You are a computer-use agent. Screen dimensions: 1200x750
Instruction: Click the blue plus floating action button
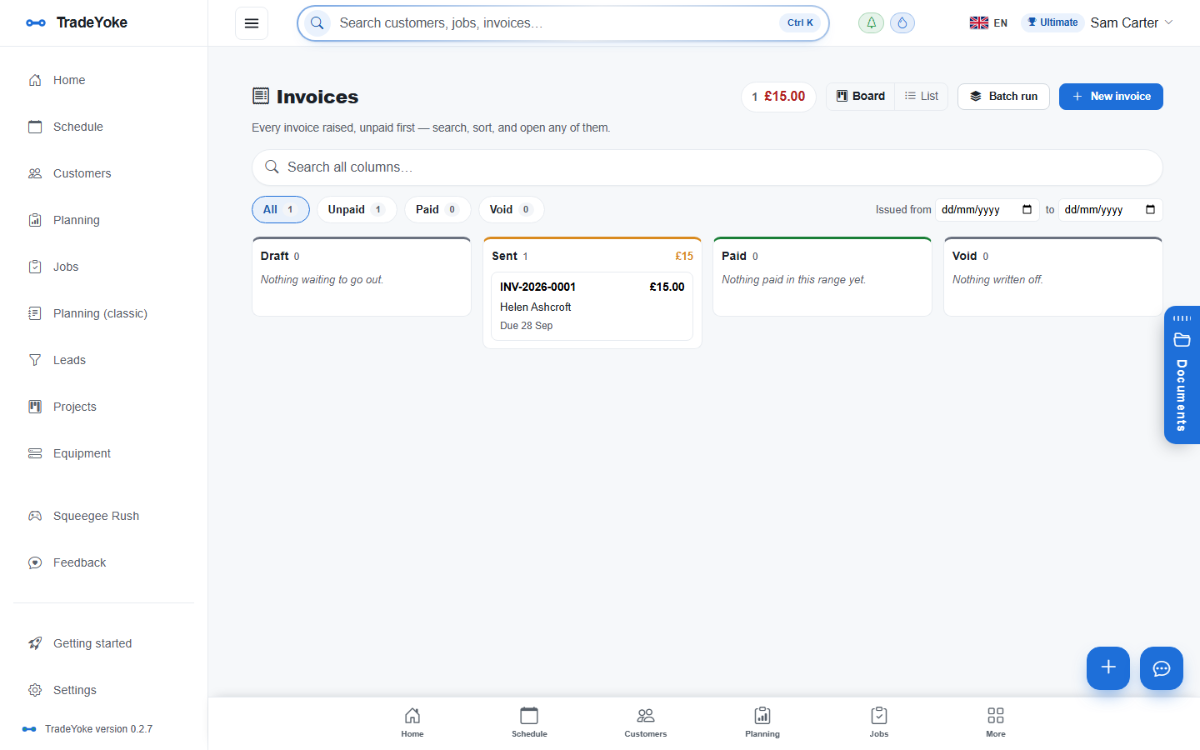coord(1108,668)
